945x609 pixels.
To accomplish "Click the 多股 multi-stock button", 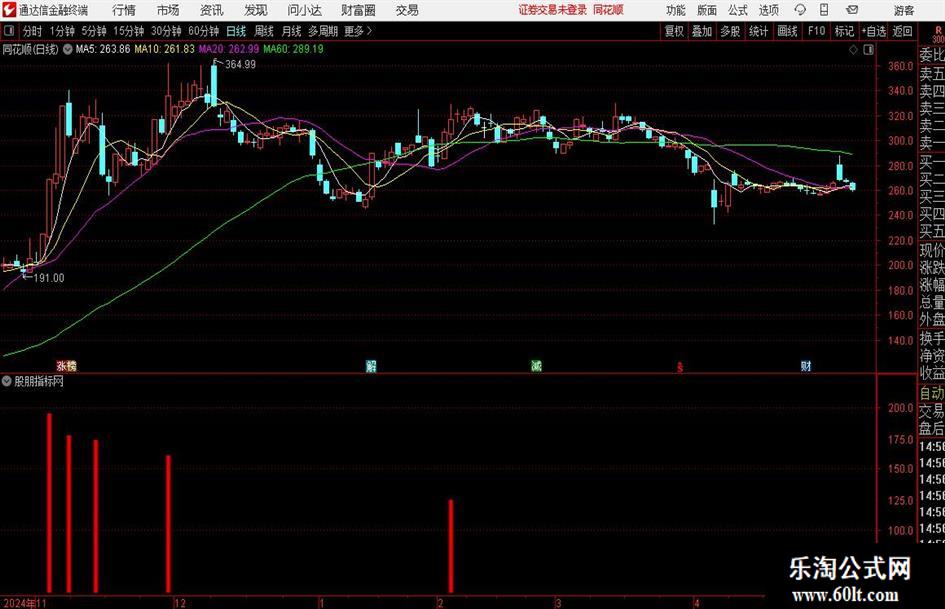I will pos(730,31).
